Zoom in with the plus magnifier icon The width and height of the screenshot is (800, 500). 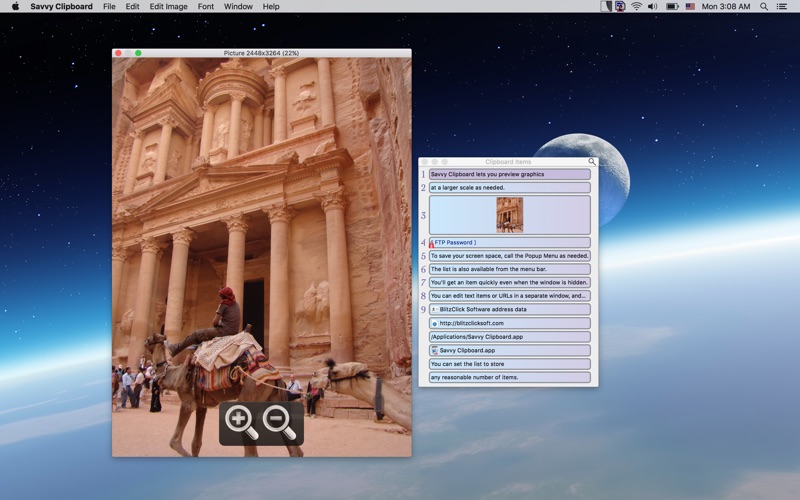tap(241, 423)
